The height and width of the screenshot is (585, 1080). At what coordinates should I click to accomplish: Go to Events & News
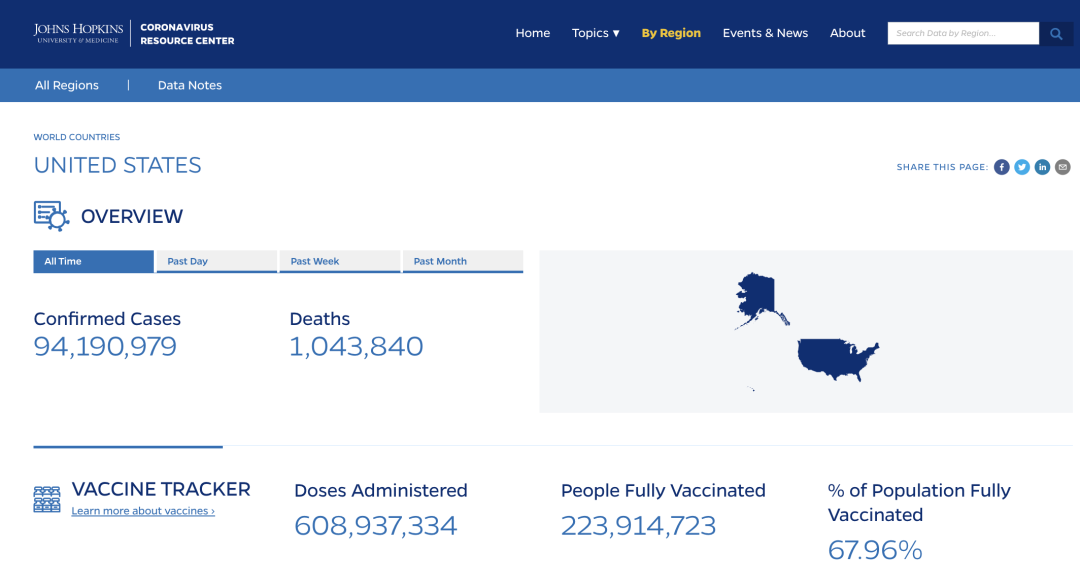765,33
